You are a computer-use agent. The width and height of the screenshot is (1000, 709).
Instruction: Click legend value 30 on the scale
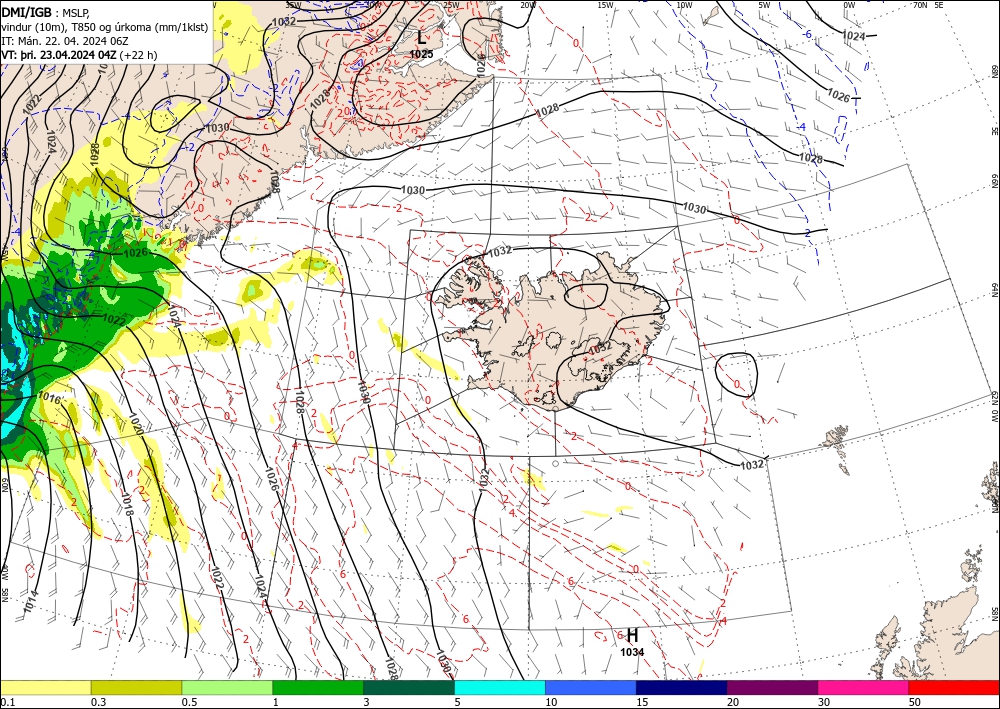click(x=824, y=702)
